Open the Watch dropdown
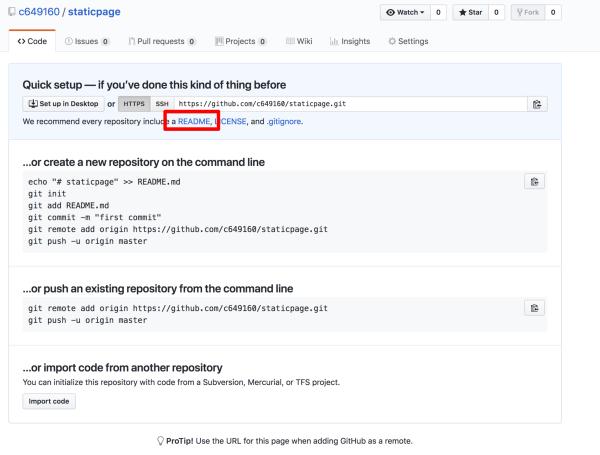 (405, 13)
